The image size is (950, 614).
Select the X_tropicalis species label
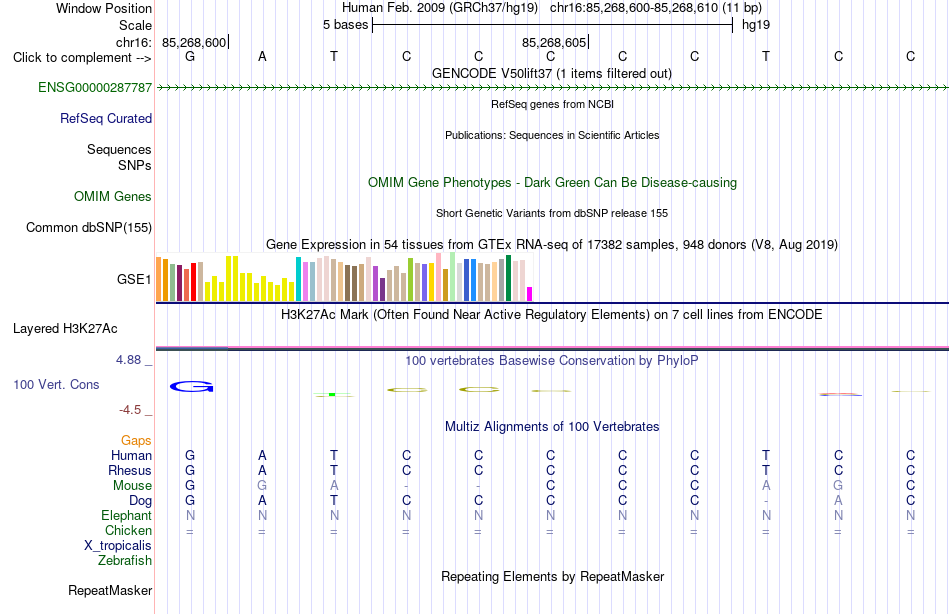click(x=118, y=546)
